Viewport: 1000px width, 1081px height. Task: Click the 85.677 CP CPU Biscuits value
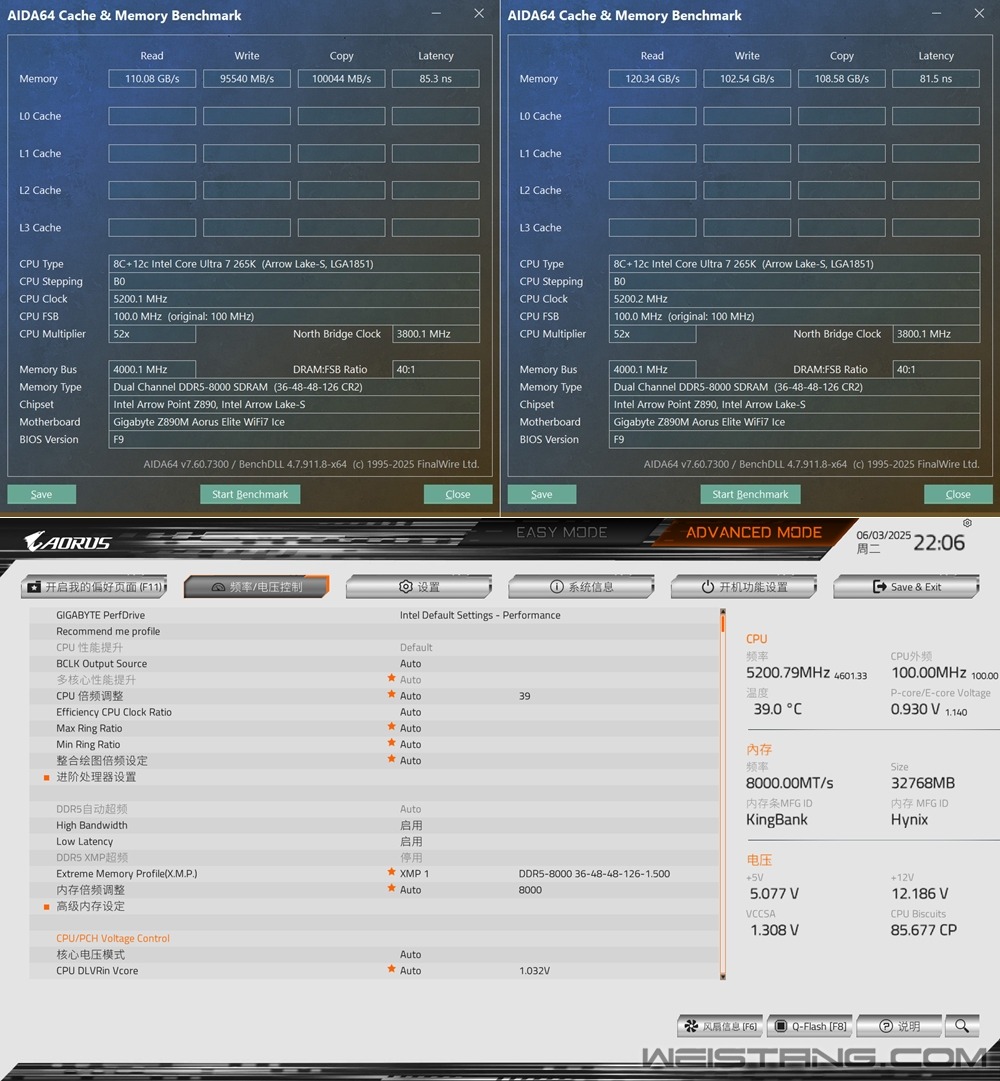924,930
